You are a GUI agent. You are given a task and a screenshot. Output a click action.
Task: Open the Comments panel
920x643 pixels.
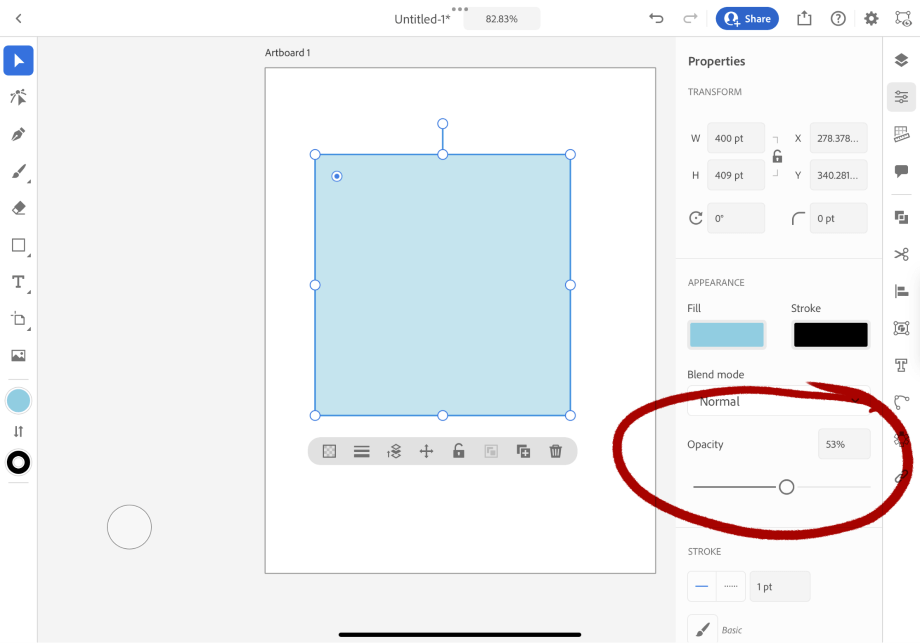(901, 171)
